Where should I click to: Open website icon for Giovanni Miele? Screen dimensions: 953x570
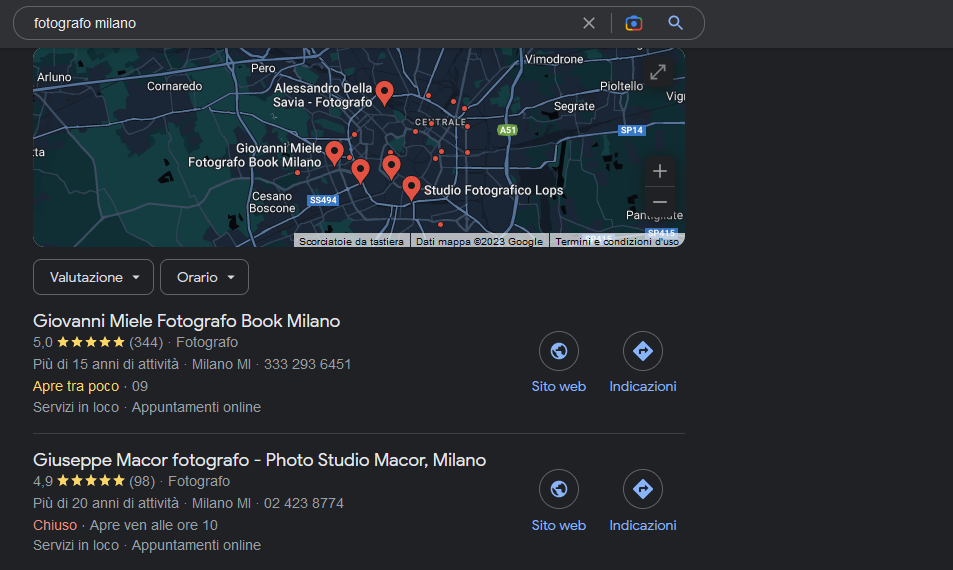[x=559, y=351]
